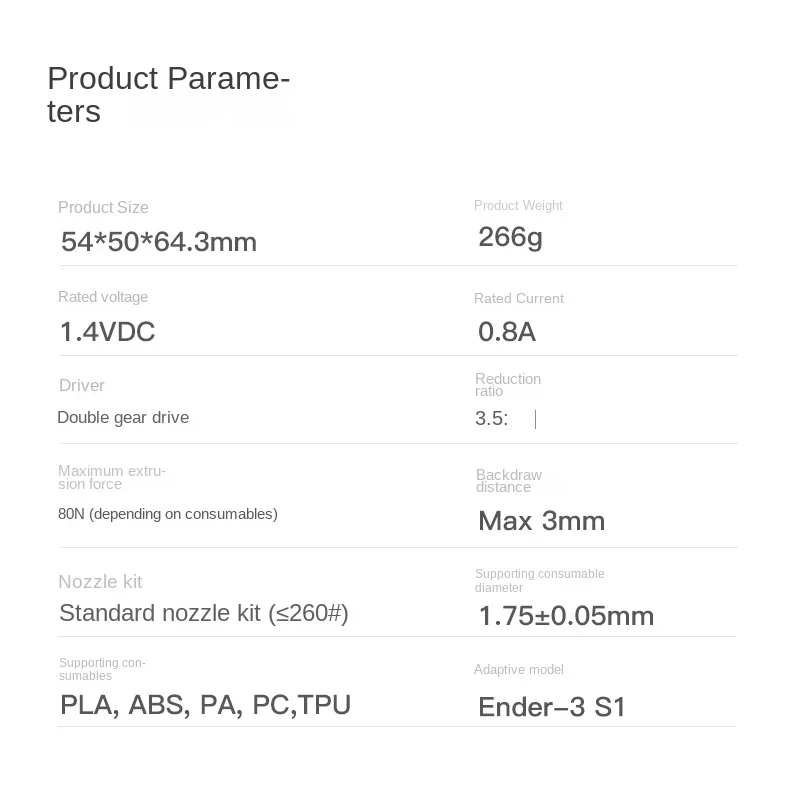The height and width of the screenshot is (789, 790).
Task: Select the Adaptive model label
Action: 518,670
